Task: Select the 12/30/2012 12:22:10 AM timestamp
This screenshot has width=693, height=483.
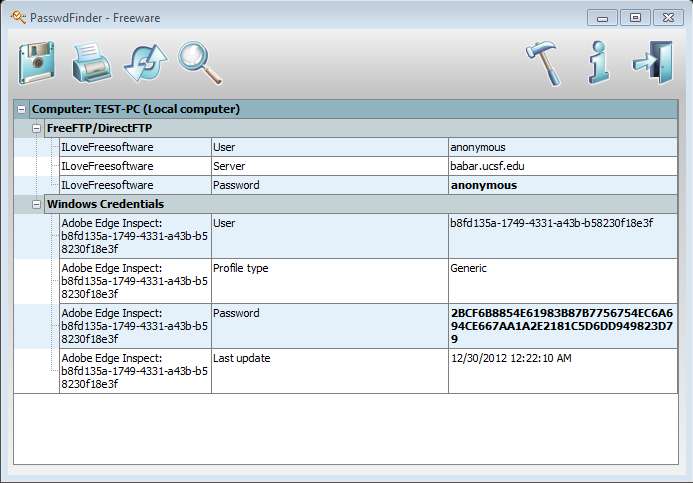Action: click(511, 358)
